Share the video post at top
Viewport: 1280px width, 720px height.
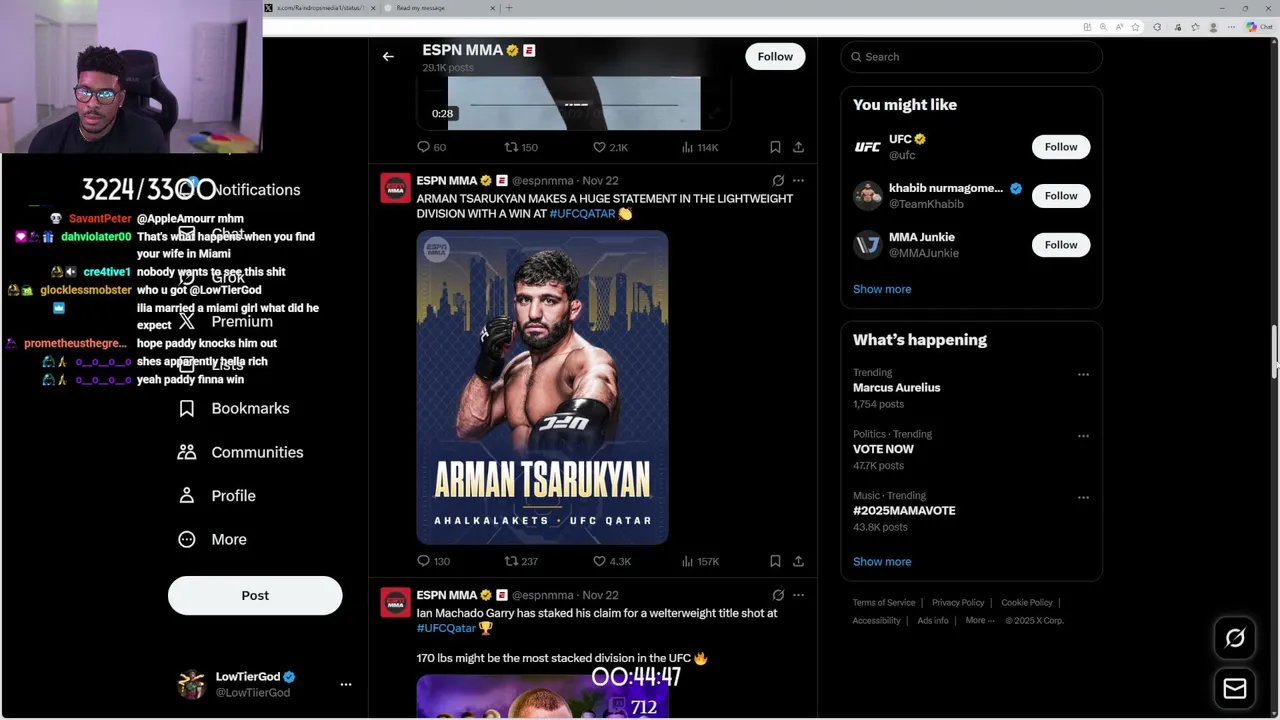[798, 147]
